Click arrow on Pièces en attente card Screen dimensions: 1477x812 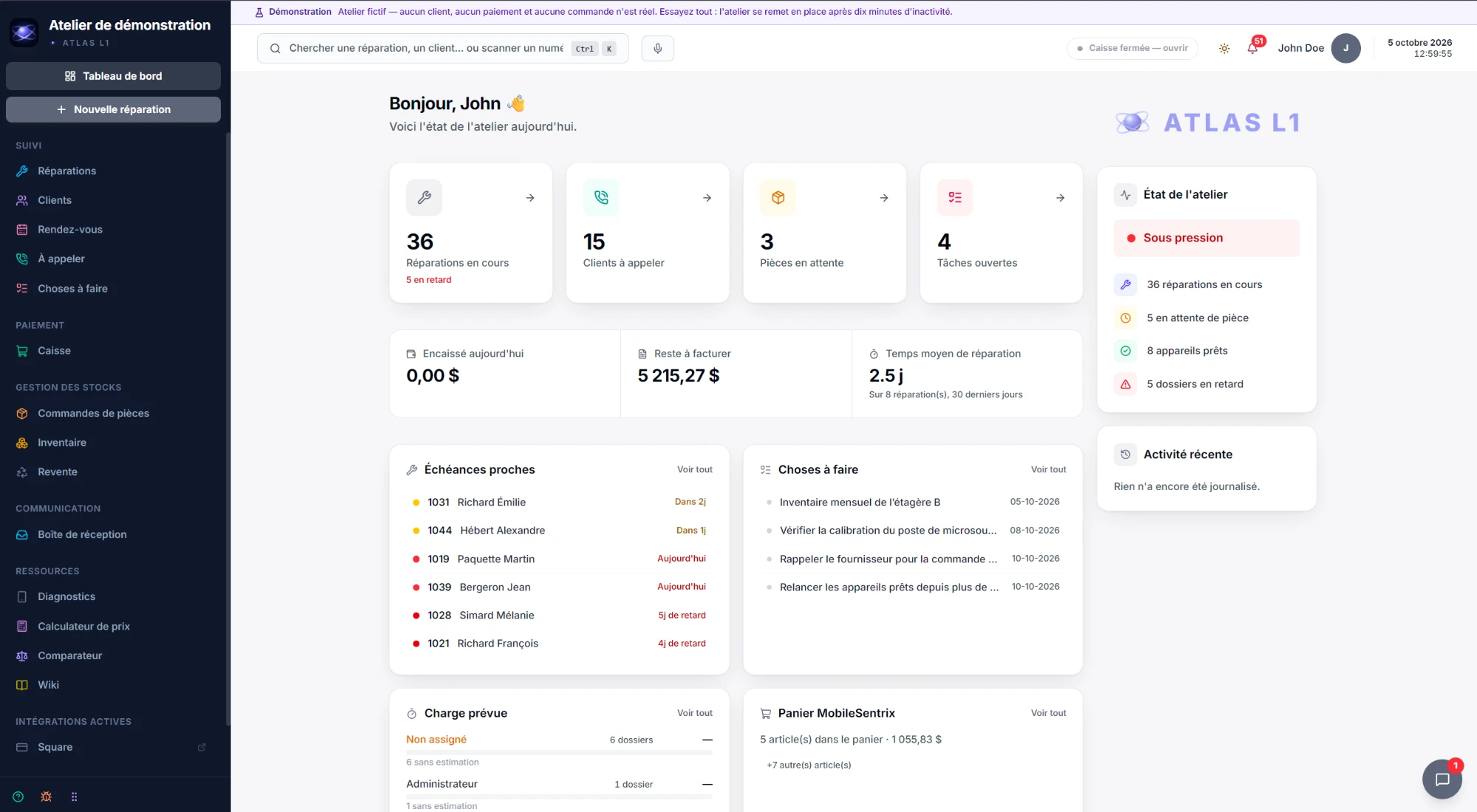(884, 198)
